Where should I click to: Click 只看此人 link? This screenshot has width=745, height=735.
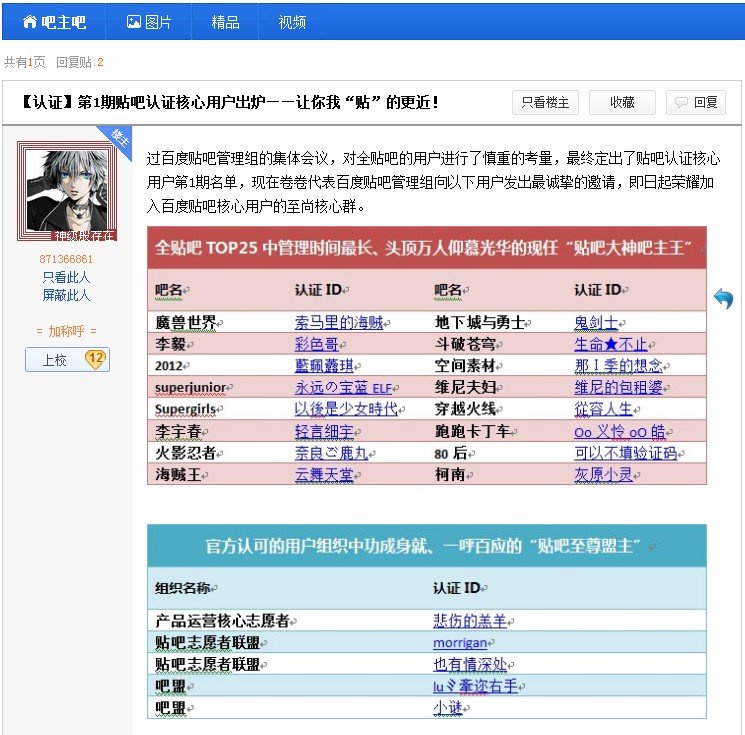tap(66, 277)
